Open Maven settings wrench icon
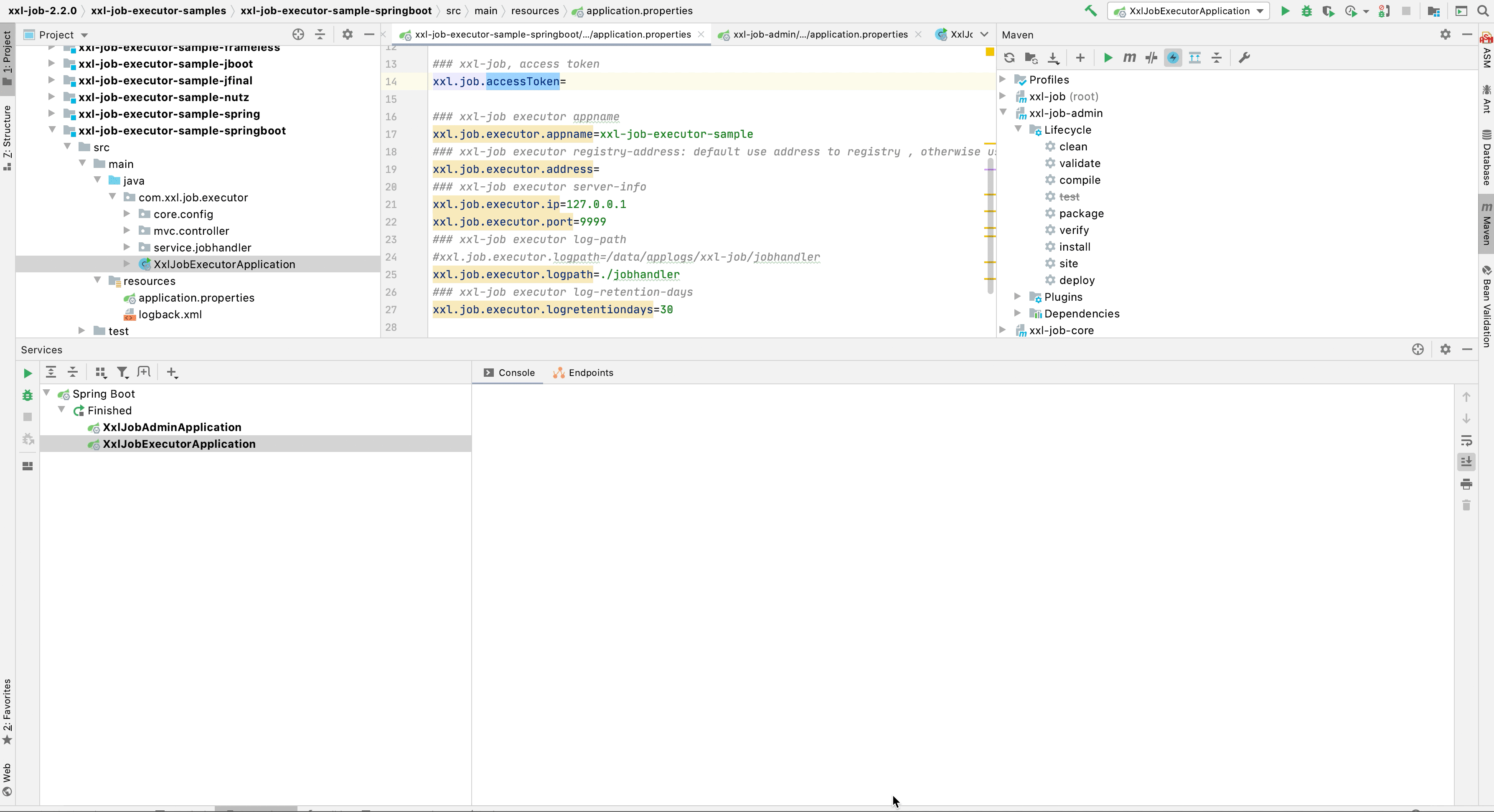The width and height of the screenshot is (1494, 812). (1244, 57)
